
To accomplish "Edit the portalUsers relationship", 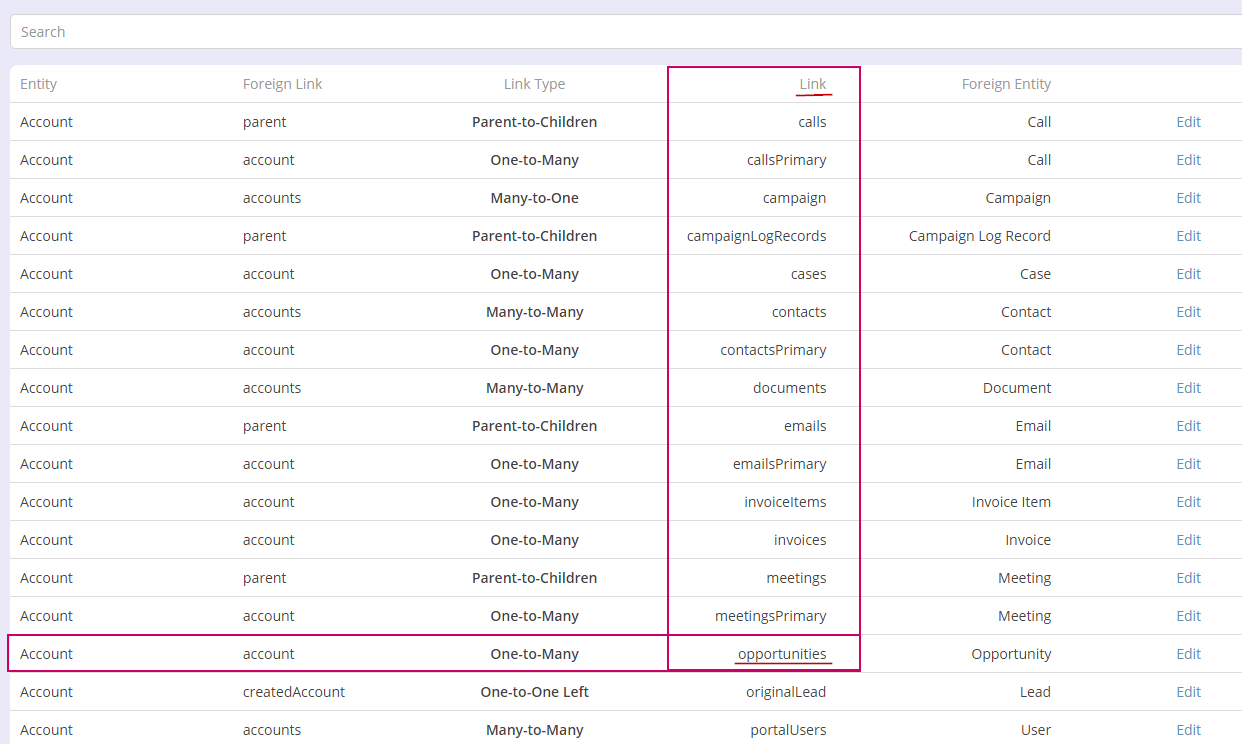I will pos(1188,730).
